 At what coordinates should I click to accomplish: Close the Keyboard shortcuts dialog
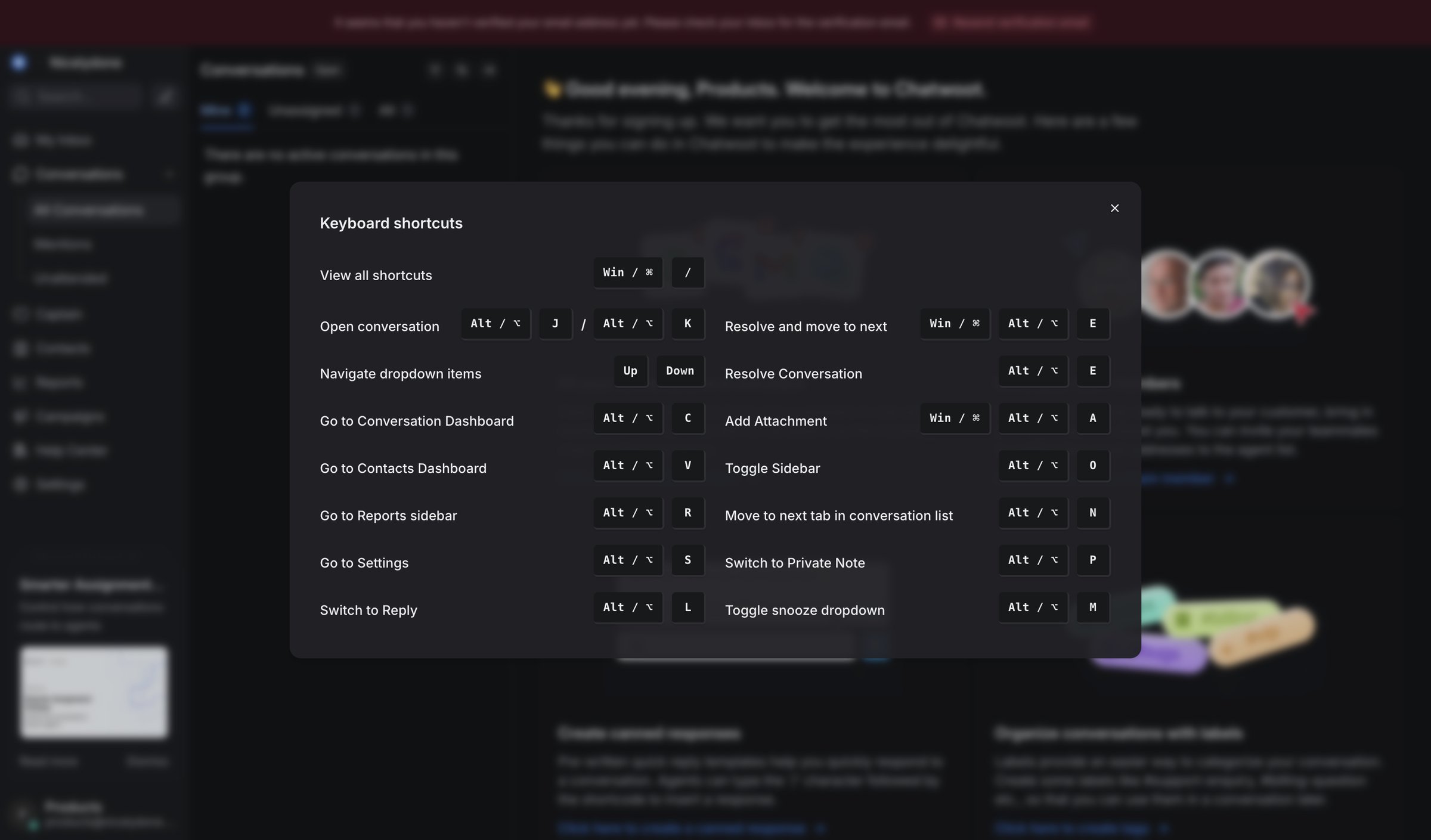tap(1114, 208)
